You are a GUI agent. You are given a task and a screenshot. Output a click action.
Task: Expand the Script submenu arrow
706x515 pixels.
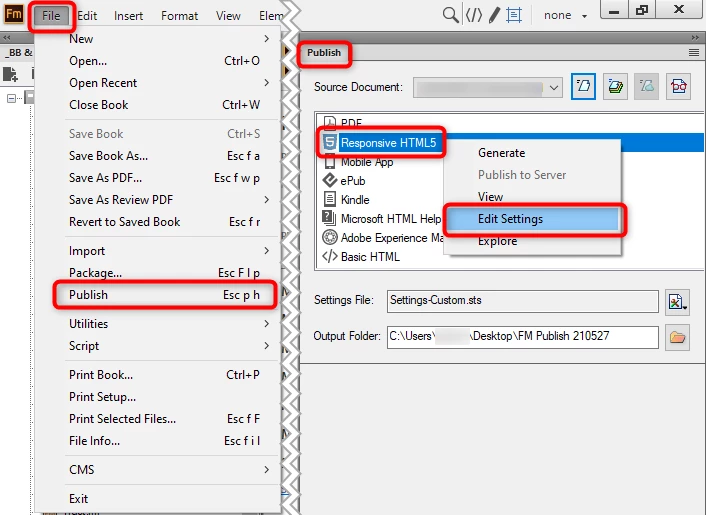(267, 346)
